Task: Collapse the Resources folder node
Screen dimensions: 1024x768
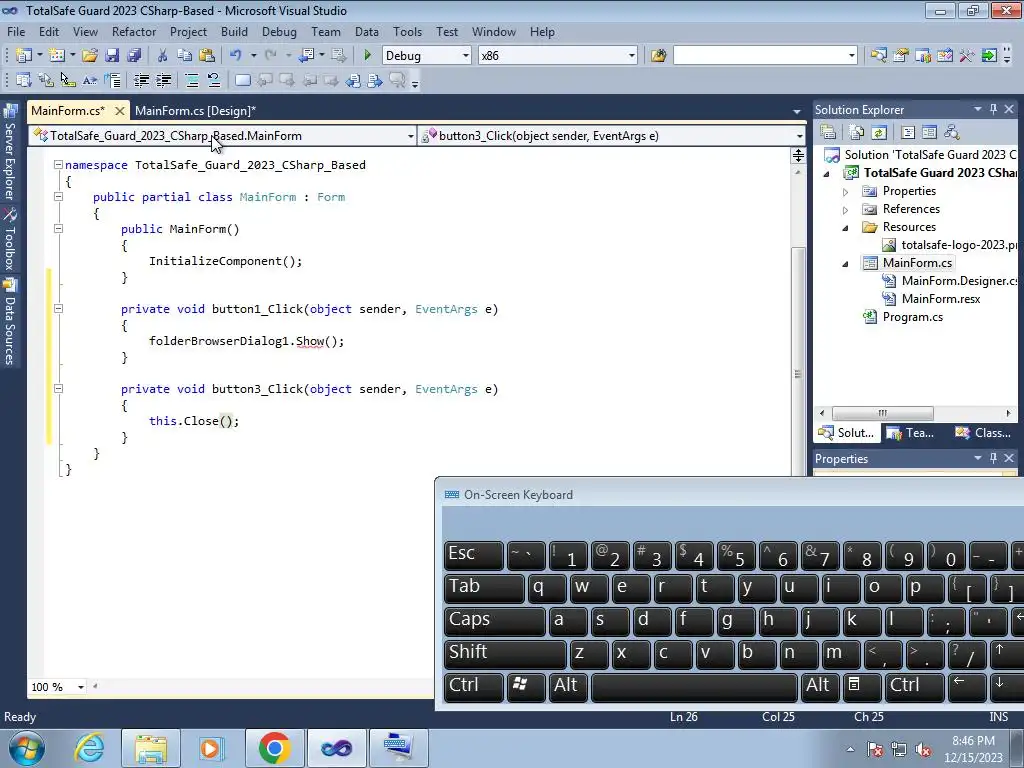Action: 846,228
